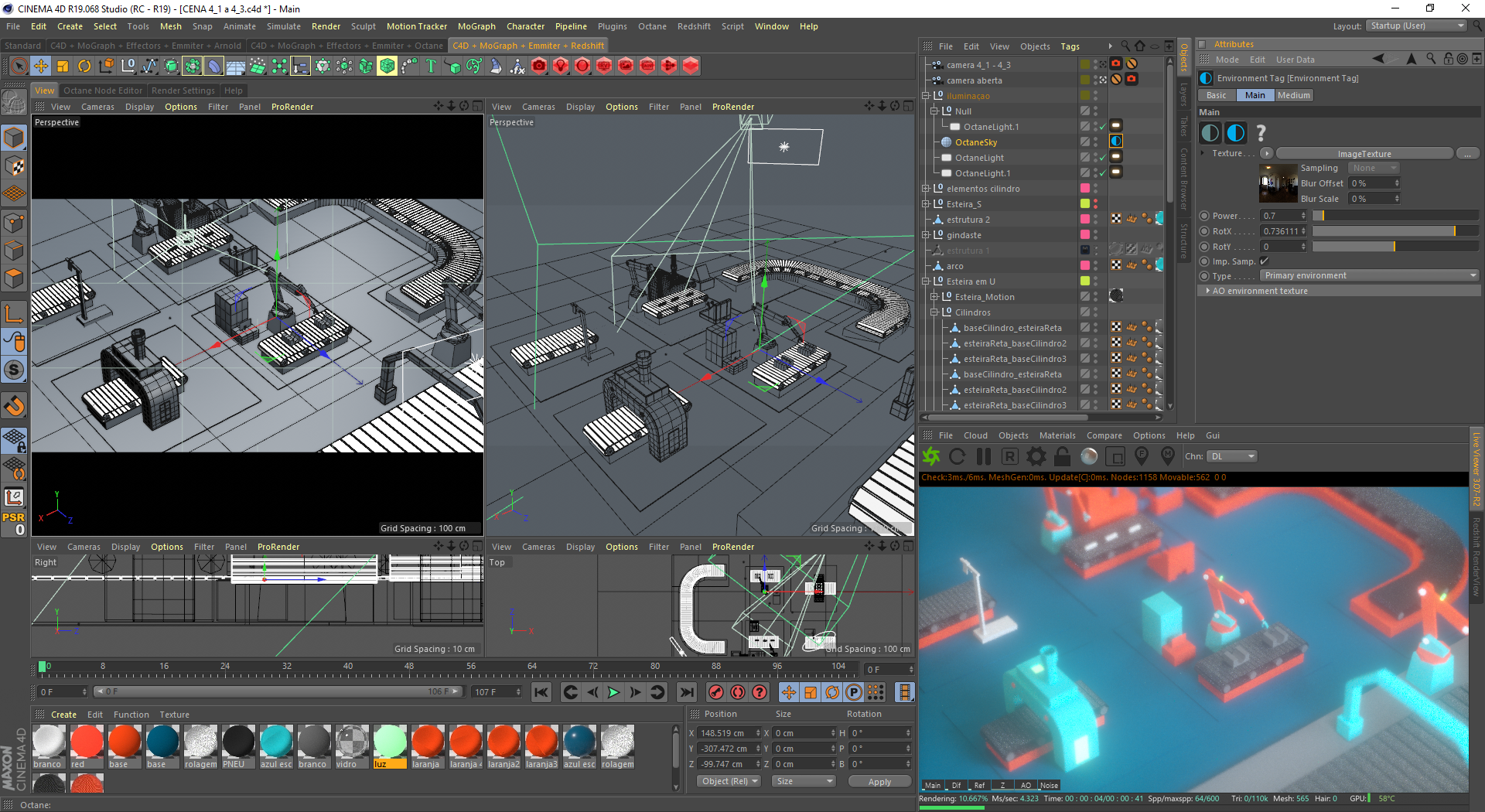Collapse the Cilindros group
This screenshot has width=1485, height=812.
coord(934,312)
